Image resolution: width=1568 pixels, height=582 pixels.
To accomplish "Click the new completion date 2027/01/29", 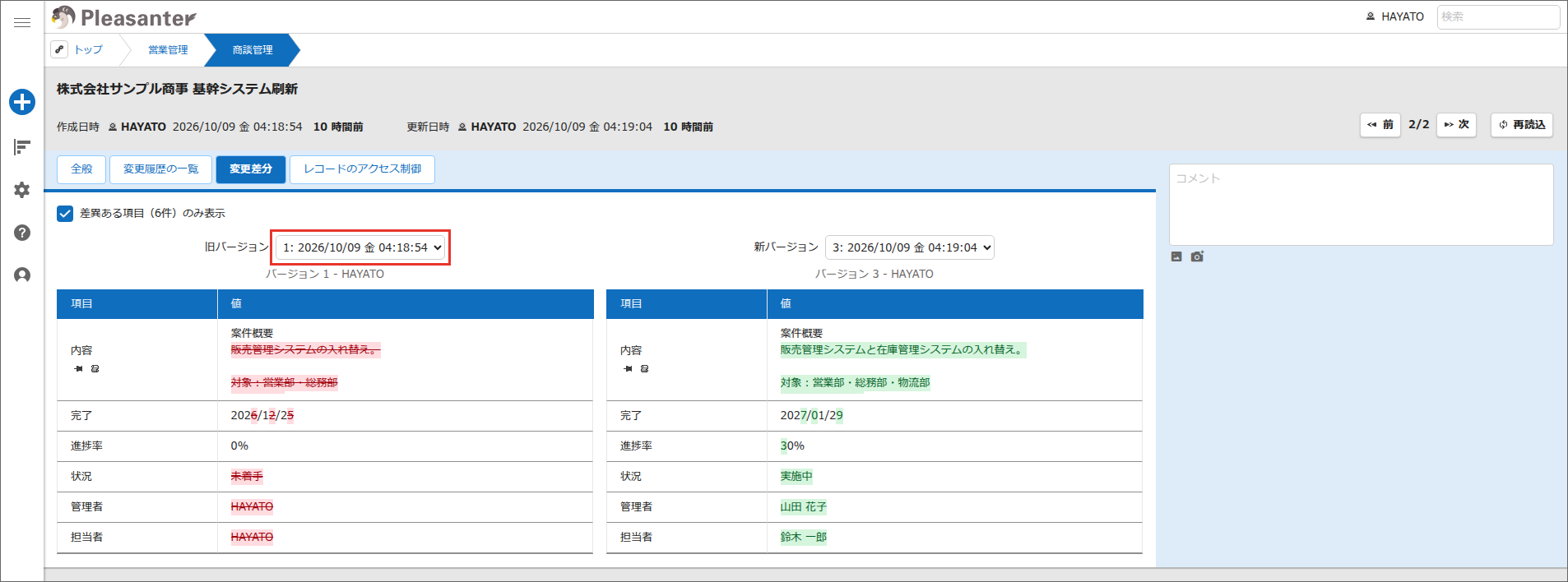I will point(812,416).
